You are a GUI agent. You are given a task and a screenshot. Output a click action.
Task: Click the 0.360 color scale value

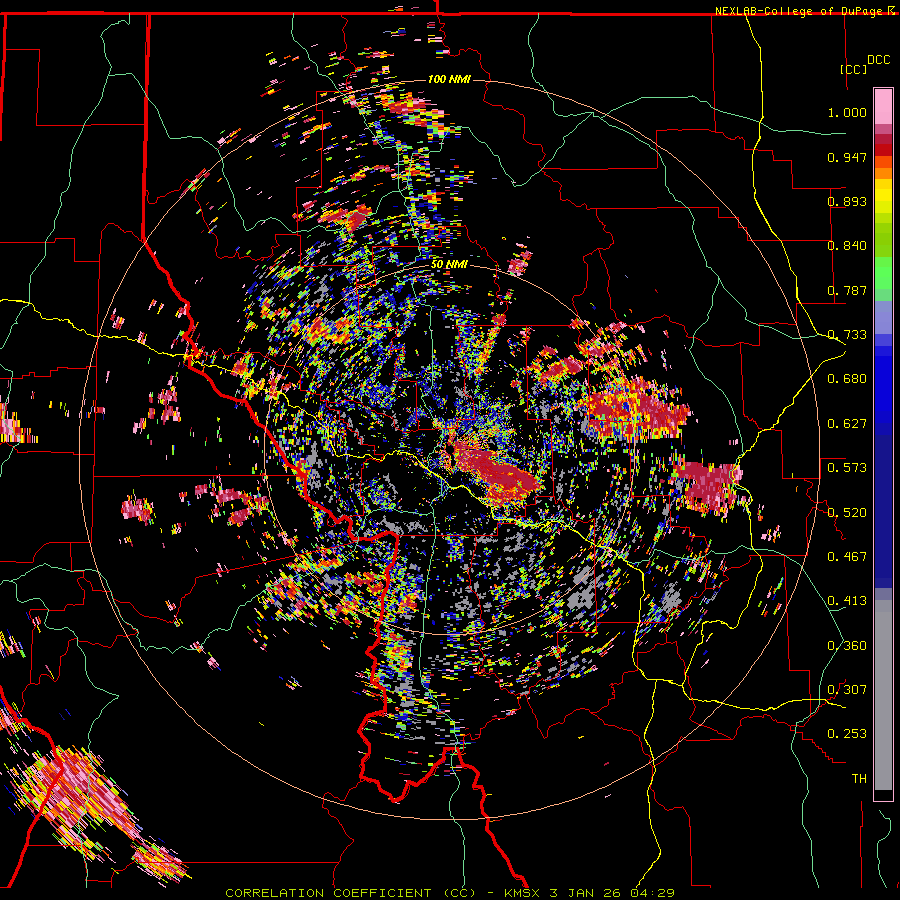pos(847,646)
